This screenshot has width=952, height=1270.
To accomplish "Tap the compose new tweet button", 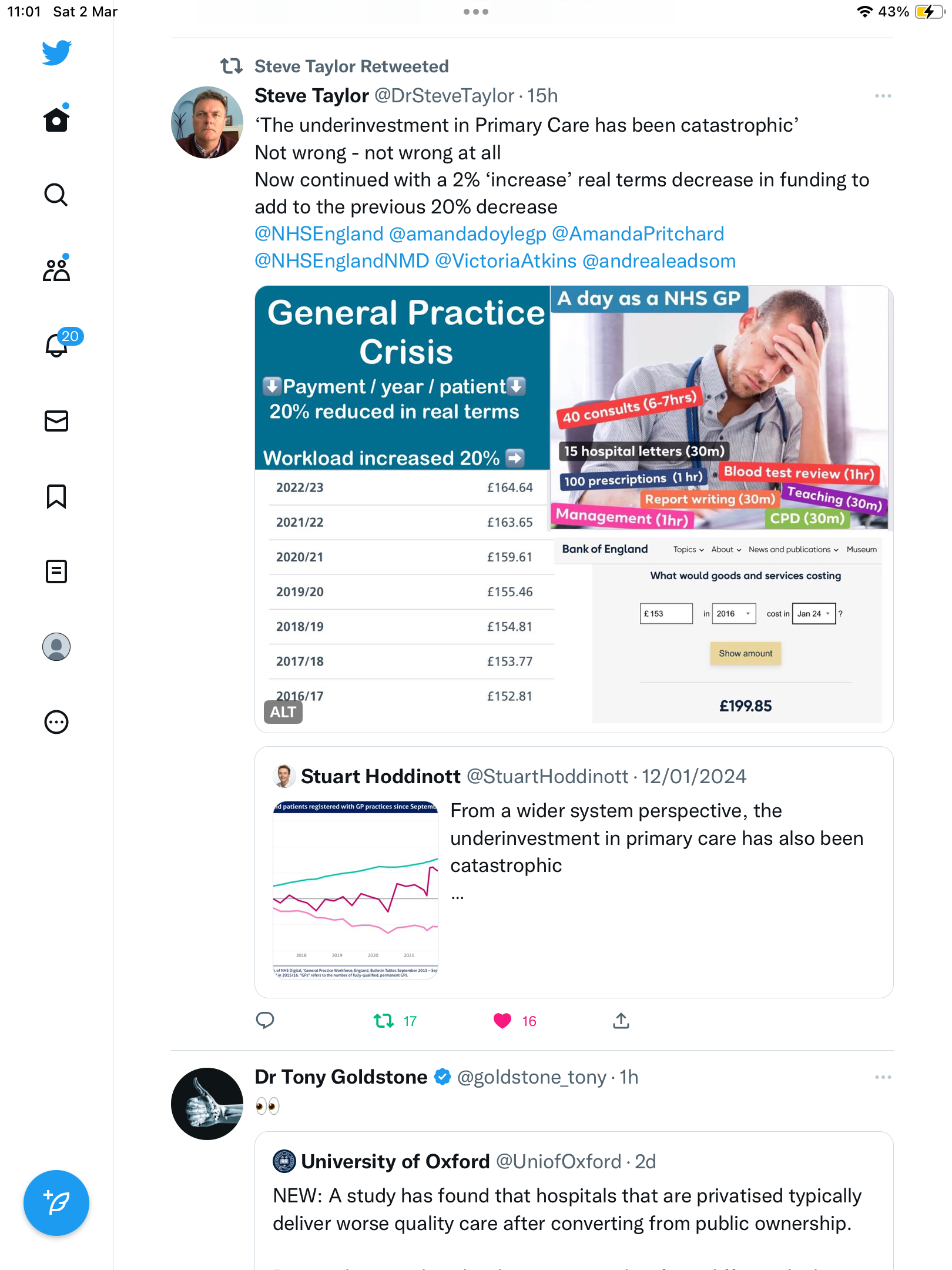I will [x=56, y=1203].
